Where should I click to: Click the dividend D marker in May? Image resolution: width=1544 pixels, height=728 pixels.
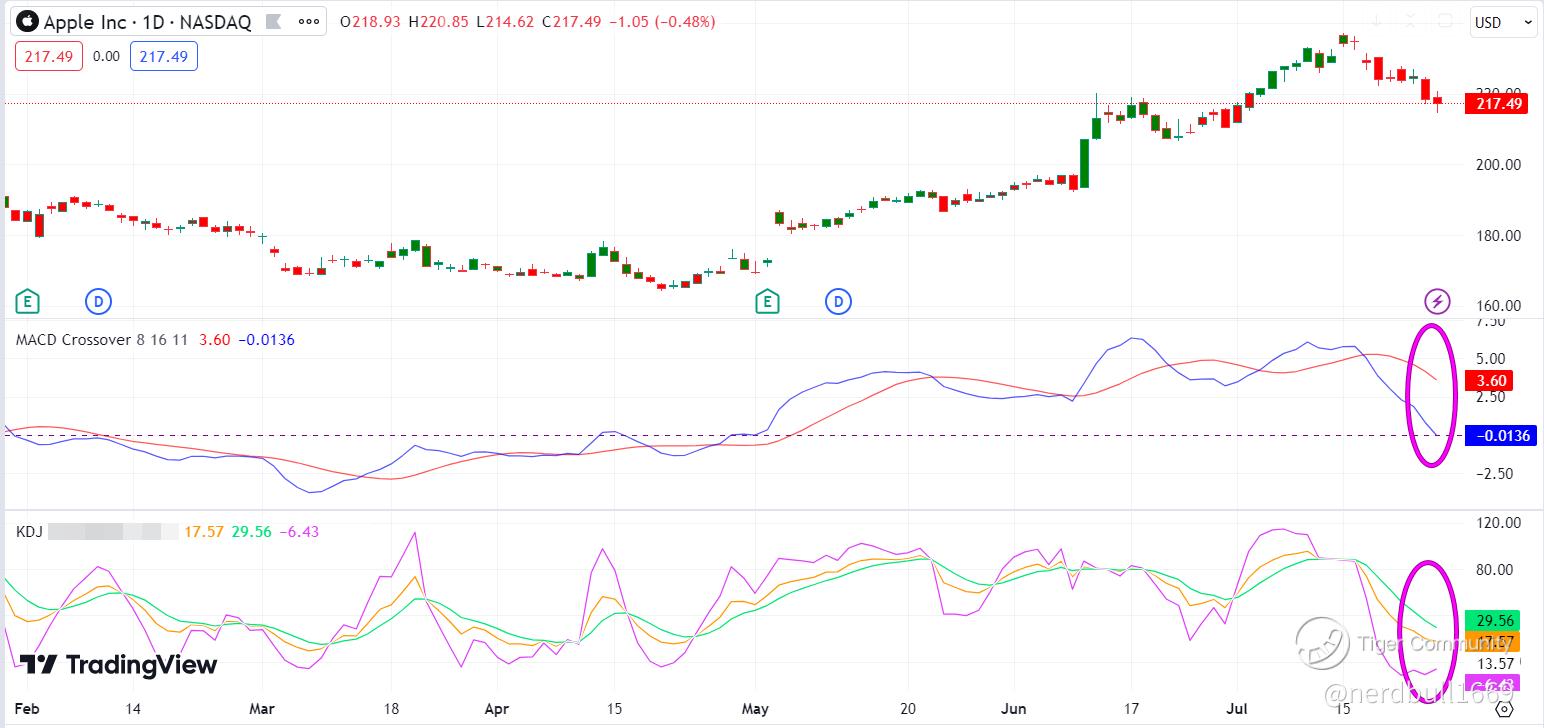(x=838, y=300)
